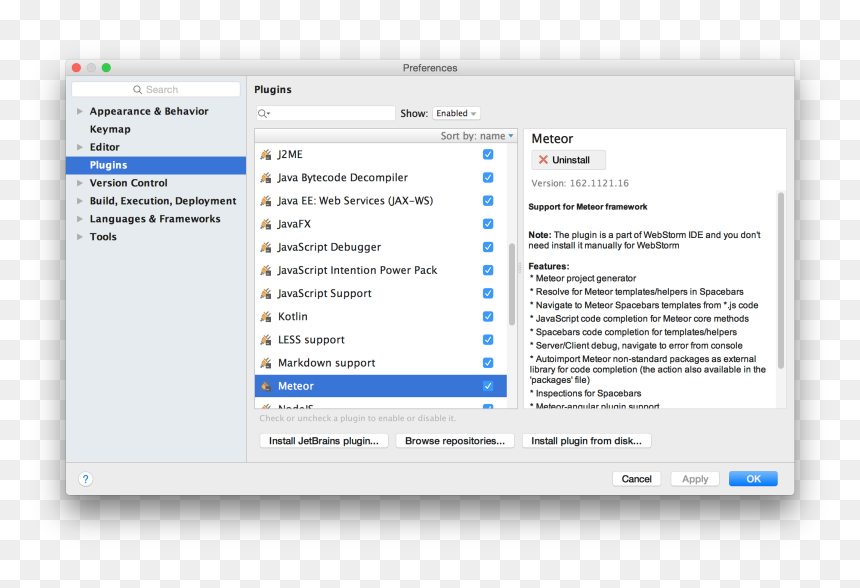This screenshot has height=588, width=860.
Task: Click the Java Bytecode Decompiler plugin icon
Action: click(266, 178)
